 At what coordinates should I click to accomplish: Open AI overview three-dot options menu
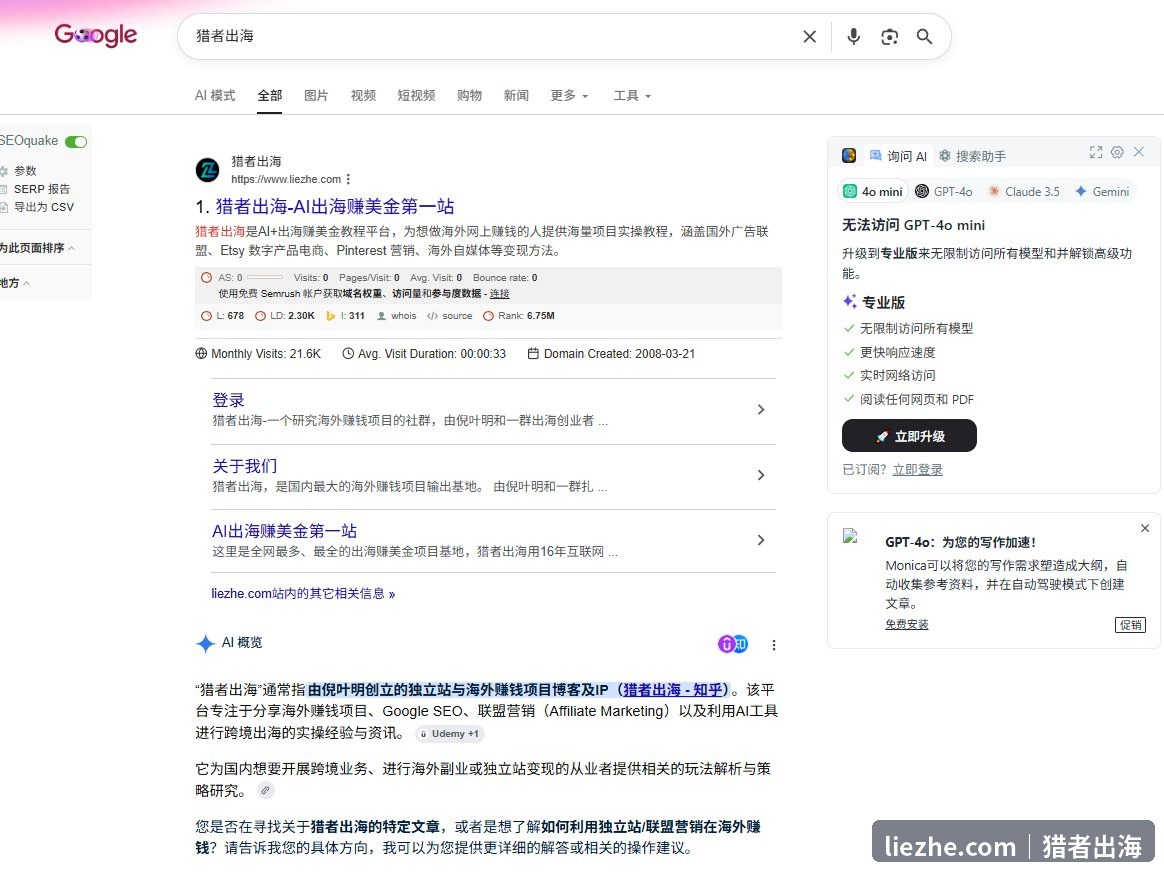[774, 645]
